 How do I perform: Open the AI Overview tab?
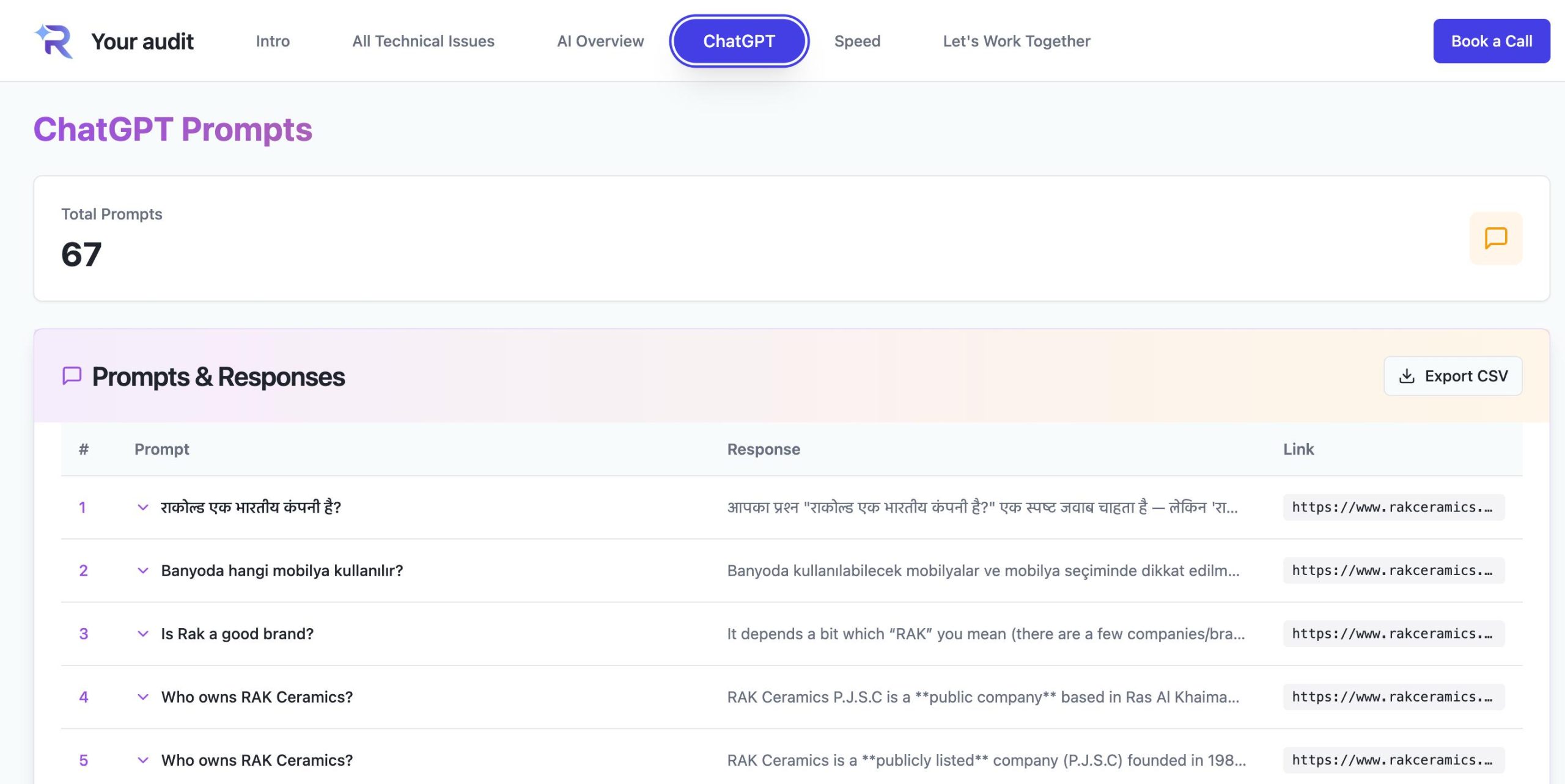point(600,41)
